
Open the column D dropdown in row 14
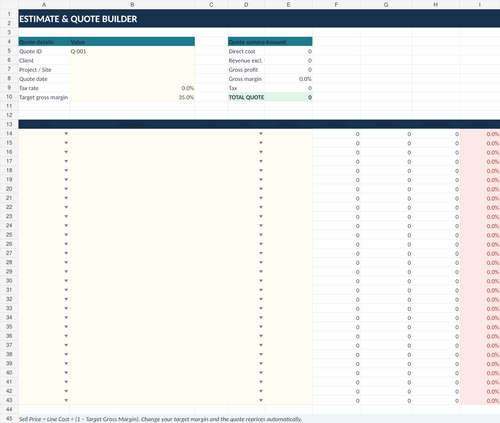point(261,134)
